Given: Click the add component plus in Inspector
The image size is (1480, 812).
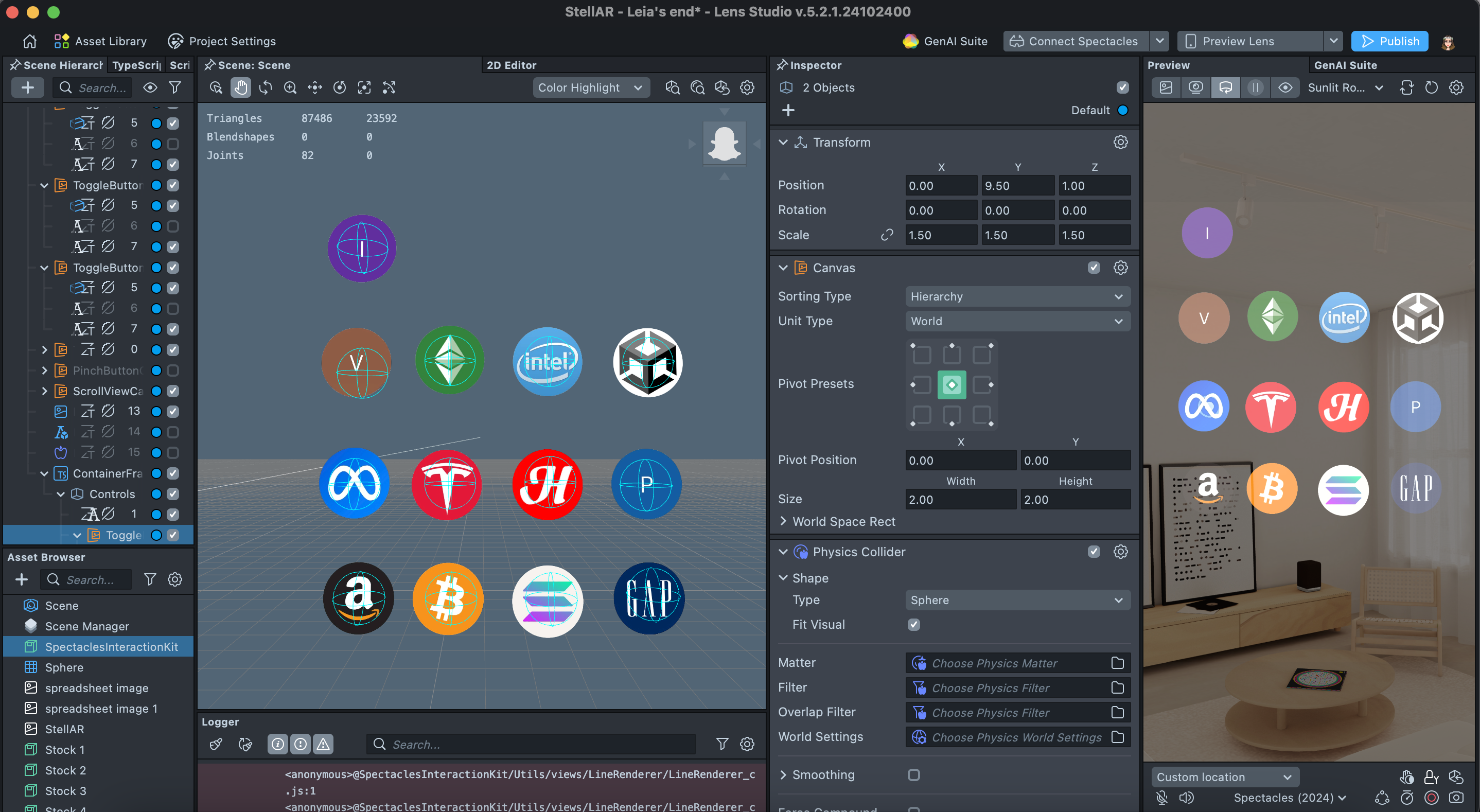Looking at the screenshot, I should click(x=788, y=110).
